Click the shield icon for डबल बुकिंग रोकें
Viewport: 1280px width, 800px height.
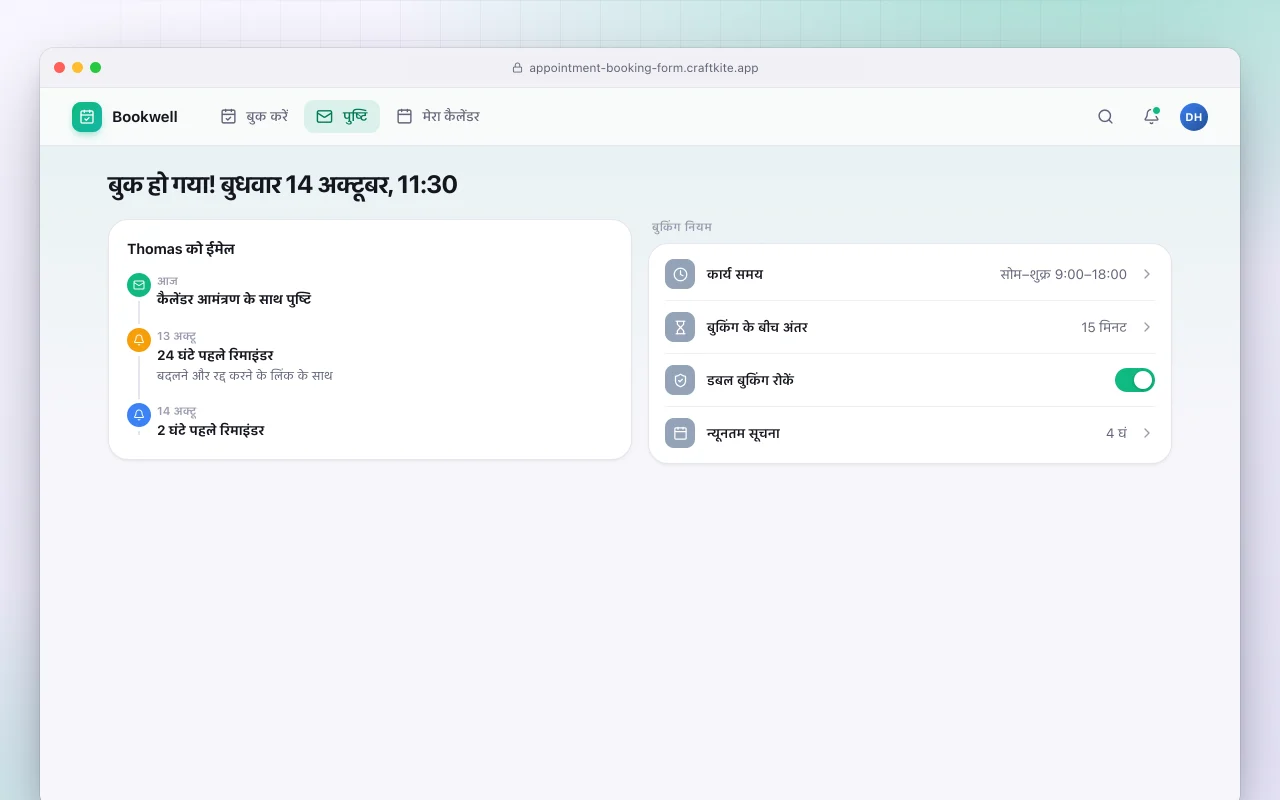(x=680, y=380)
